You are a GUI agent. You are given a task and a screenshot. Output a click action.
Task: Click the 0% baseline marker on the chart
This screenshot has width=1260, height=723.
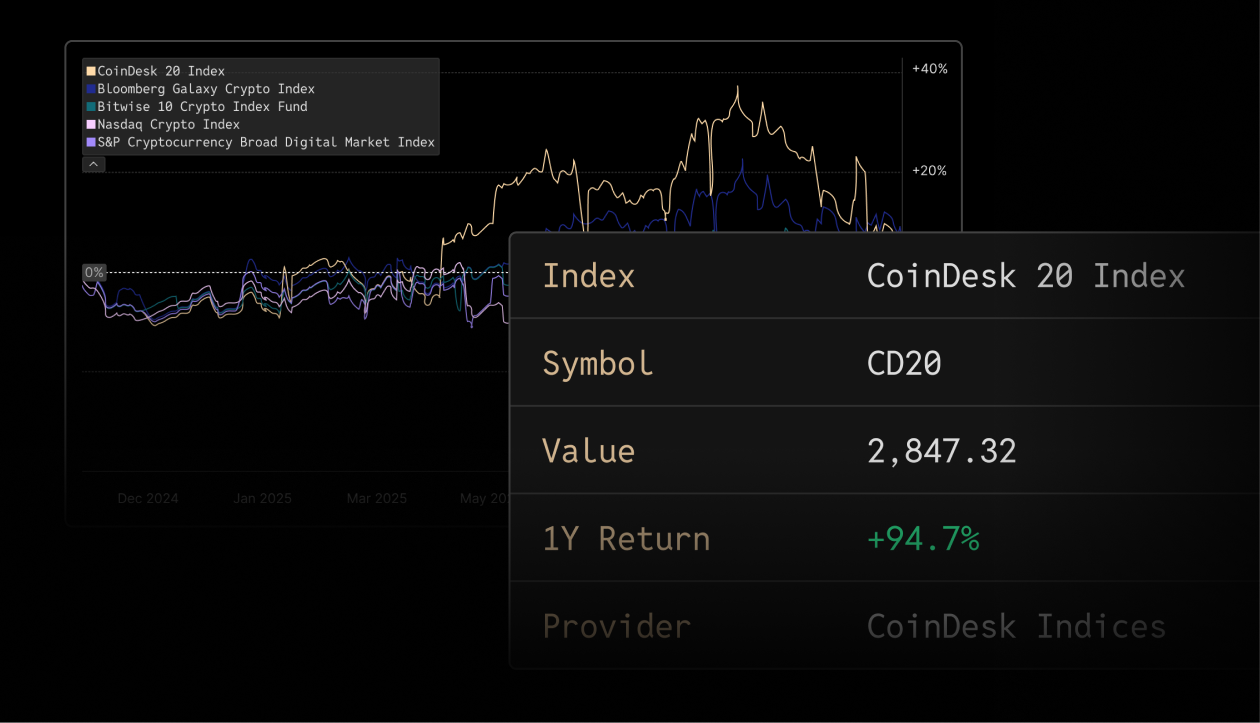click(94, 272)
